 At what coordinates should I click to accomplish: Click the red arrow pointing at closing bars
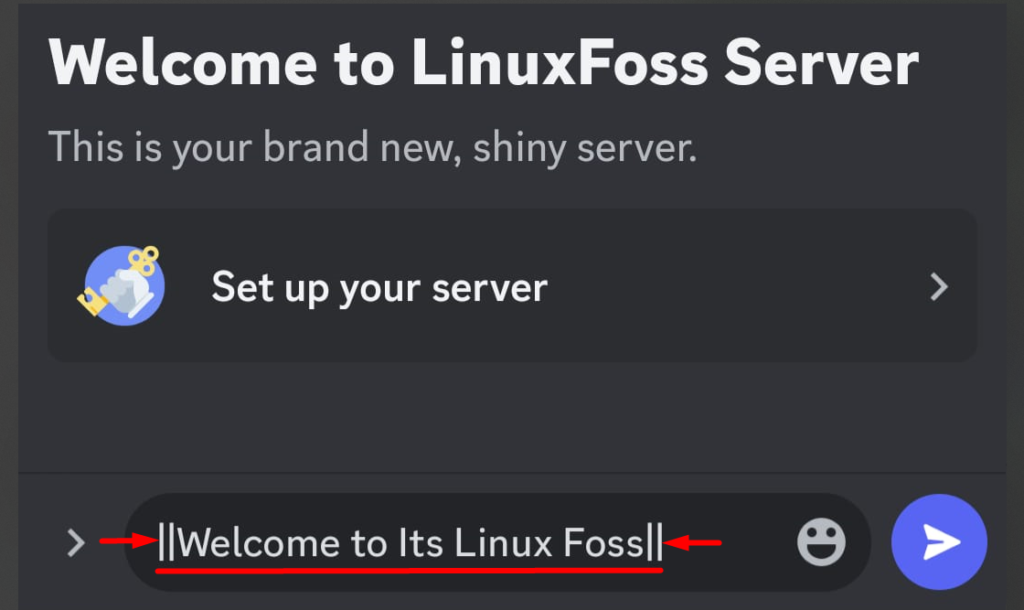pos(693,542)
